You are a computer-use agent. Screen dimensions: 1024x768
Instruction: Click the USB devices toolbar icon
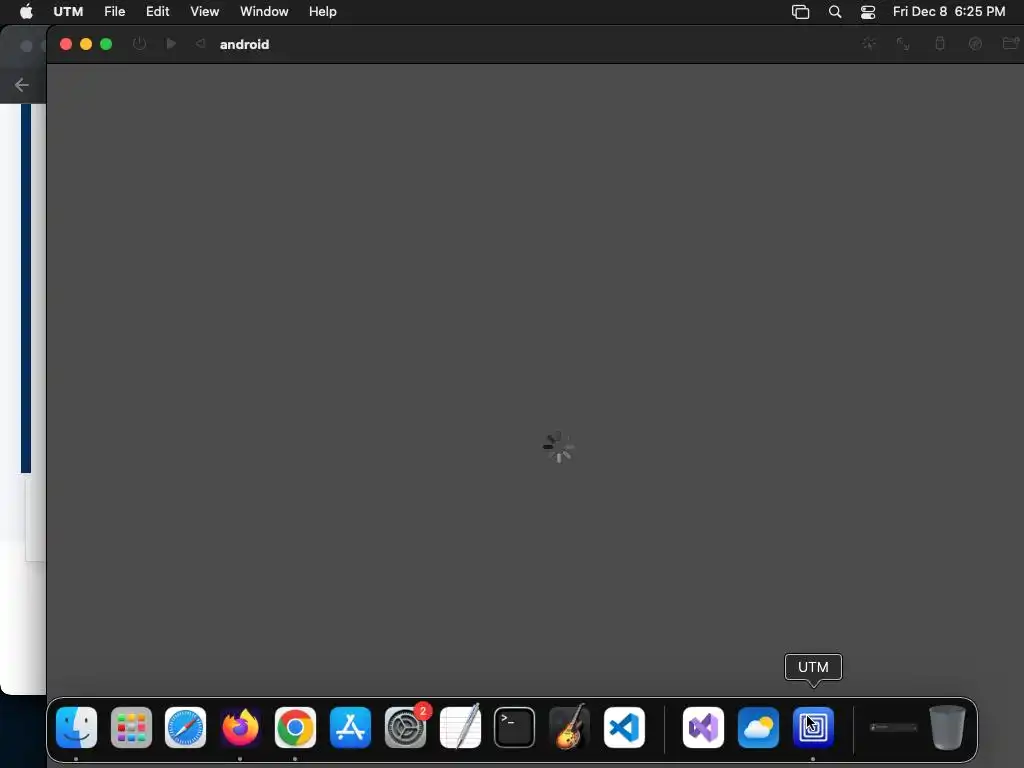click(940, 44)
